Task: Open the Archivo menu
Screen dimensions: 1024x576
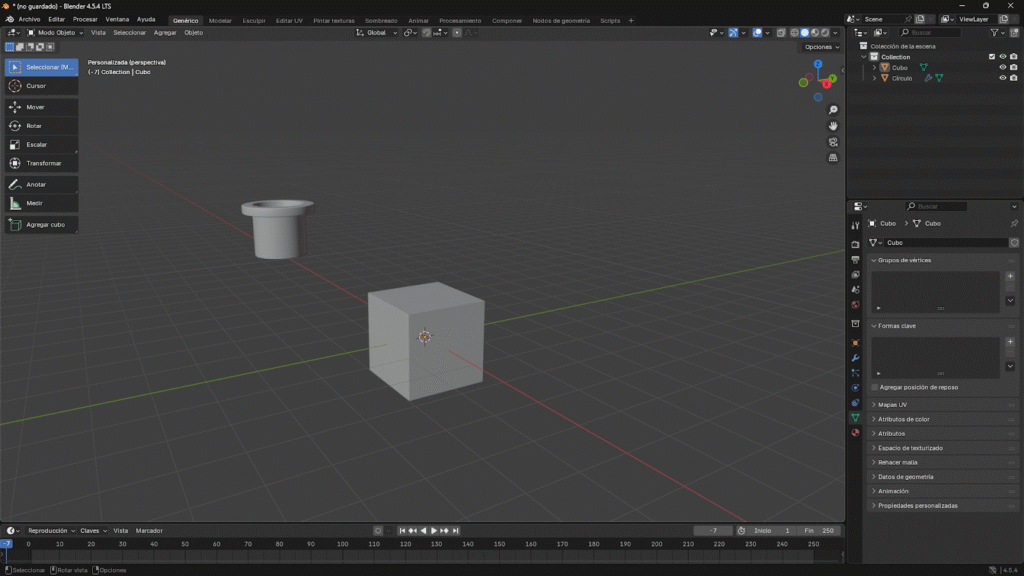Action: tap(29, 20)
